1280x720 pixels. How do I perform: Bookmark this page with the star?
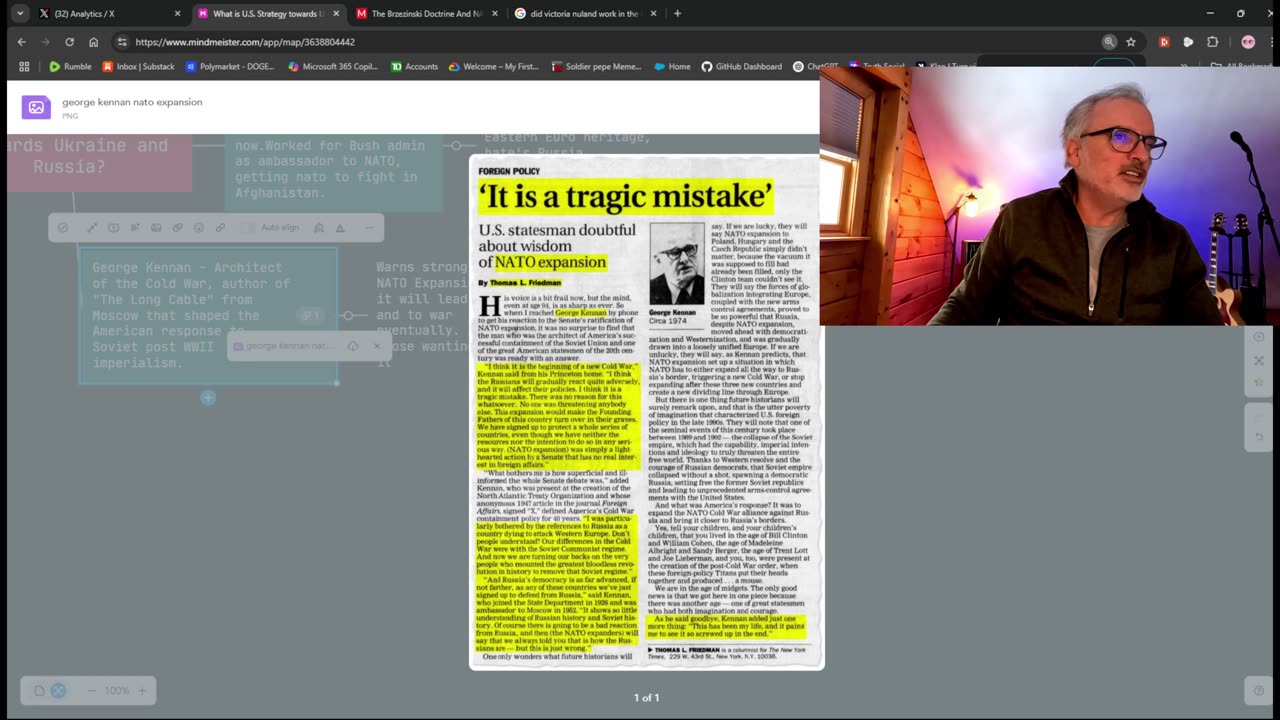click(1131, 42)
